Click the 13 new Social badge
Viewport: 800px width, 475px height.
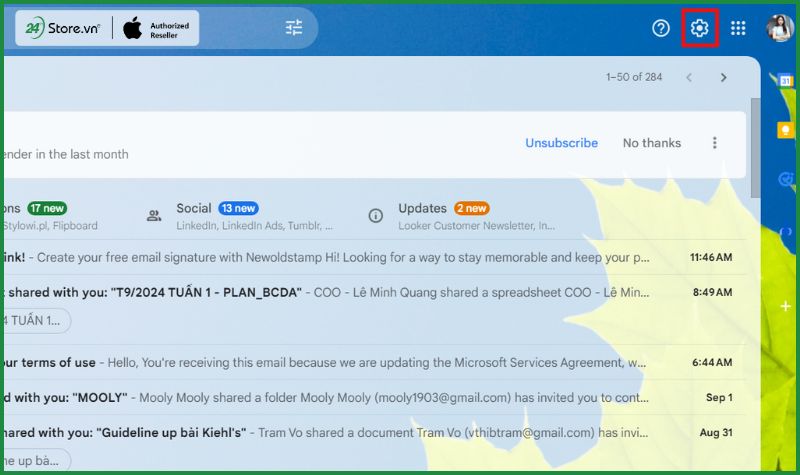point(238,208)
